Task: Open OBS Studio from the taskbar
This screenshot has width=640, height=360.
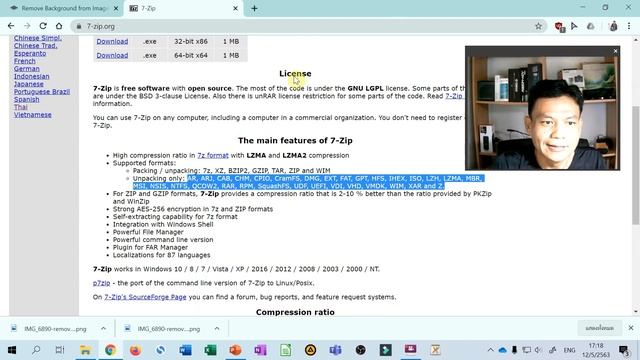Action: click(360, 350)
